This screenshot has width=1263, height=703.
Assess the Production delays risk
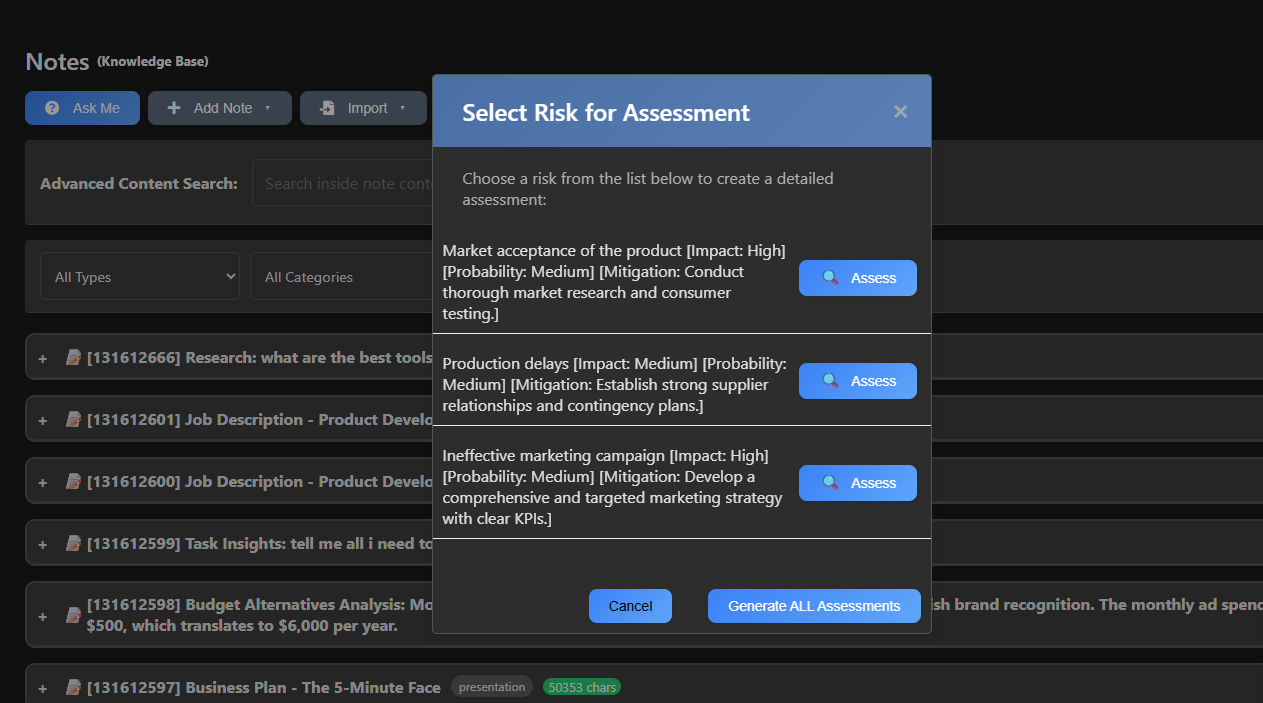(857, 381)
